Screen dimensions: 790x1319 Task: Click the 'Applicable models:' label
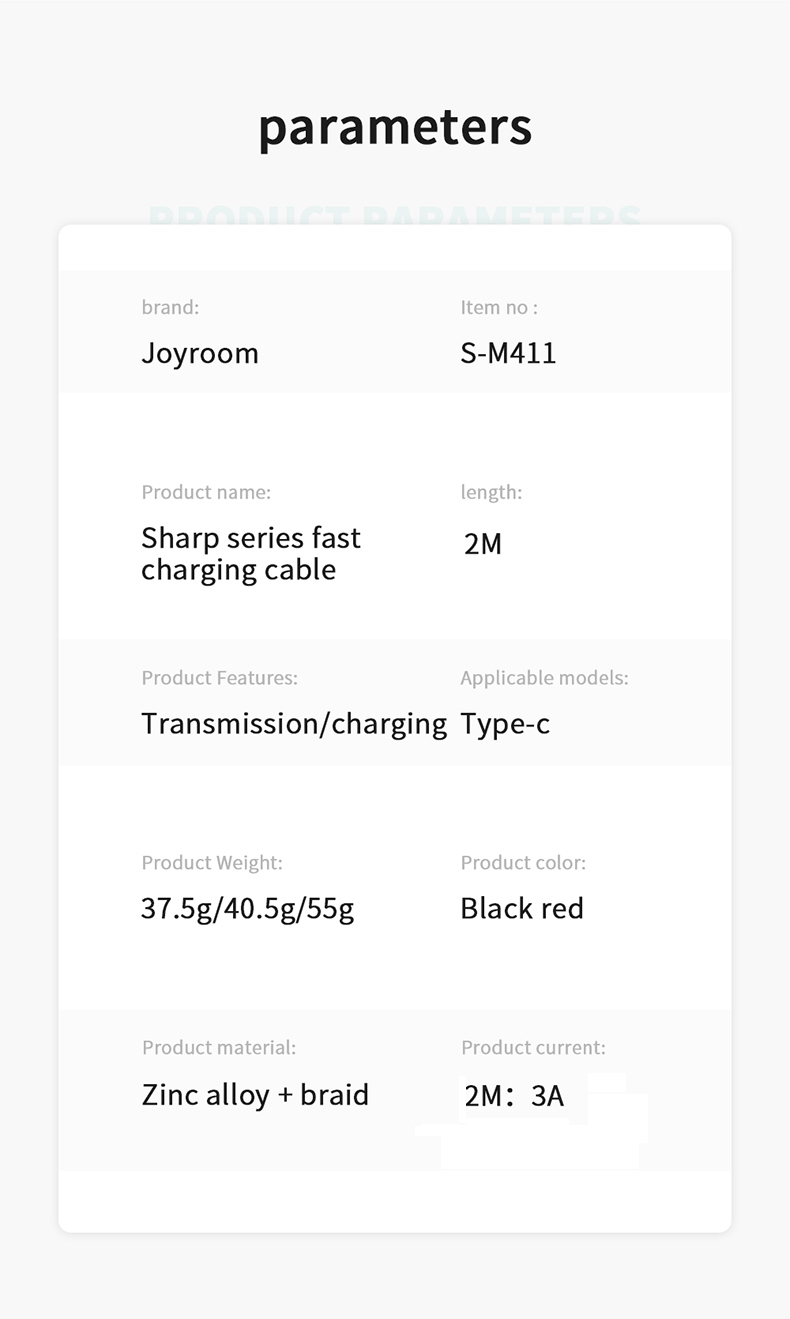(x=544, y=678)
